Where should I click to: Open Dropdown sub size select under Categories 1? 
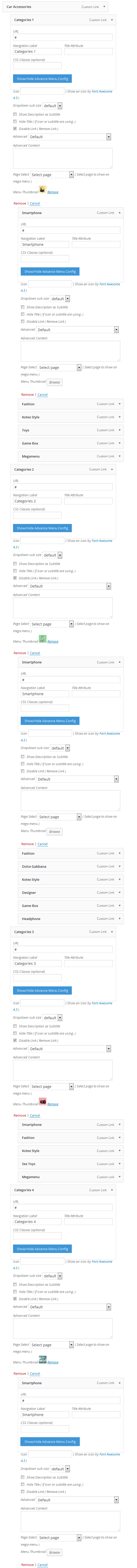pyautogui.click(x=52, y=105)
